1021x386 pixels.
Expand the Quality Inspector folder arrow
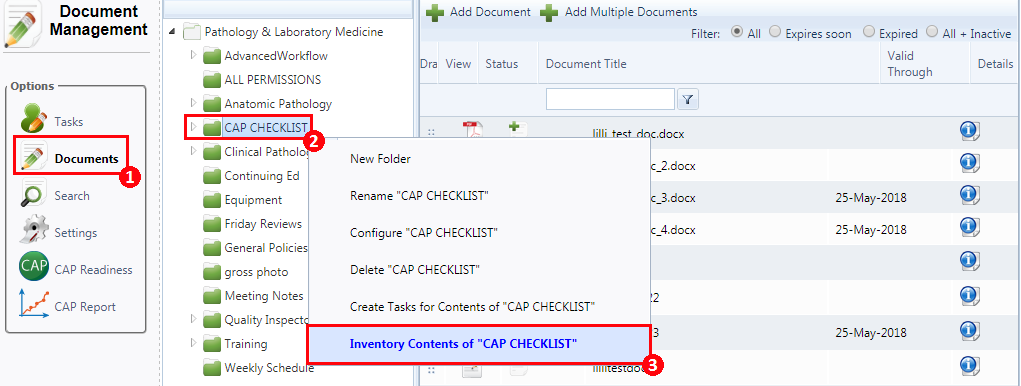click(x=193, y=319)
